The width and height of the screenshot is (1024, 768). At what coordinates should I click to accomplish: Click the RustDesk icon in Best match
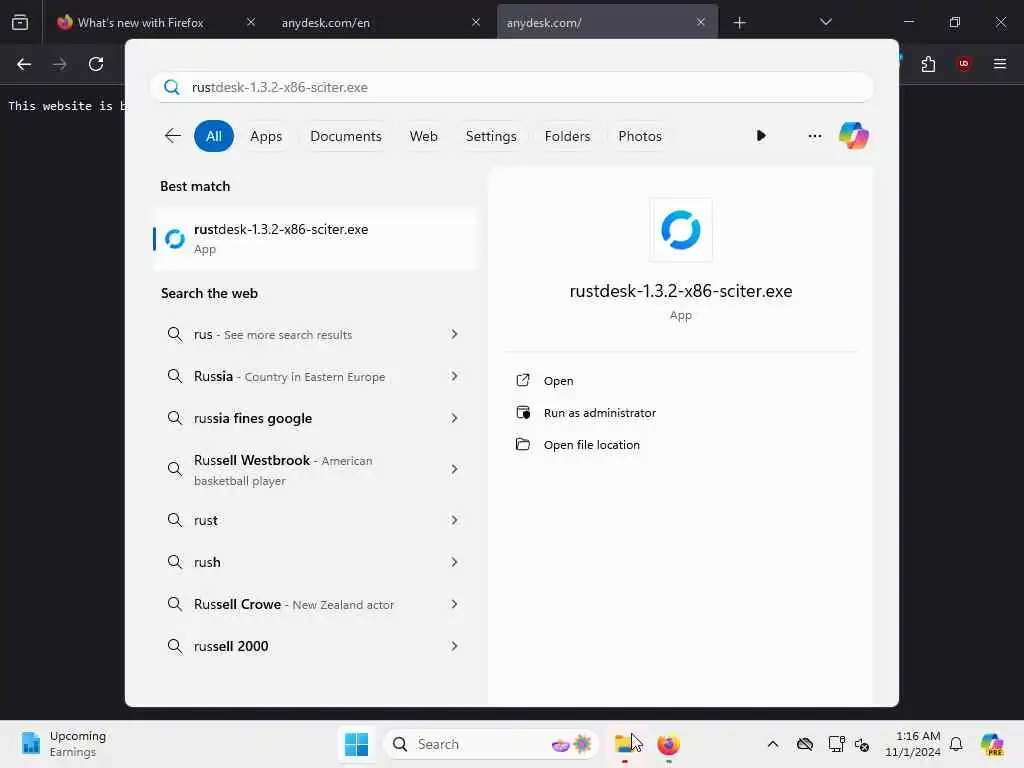click(174, 239)
